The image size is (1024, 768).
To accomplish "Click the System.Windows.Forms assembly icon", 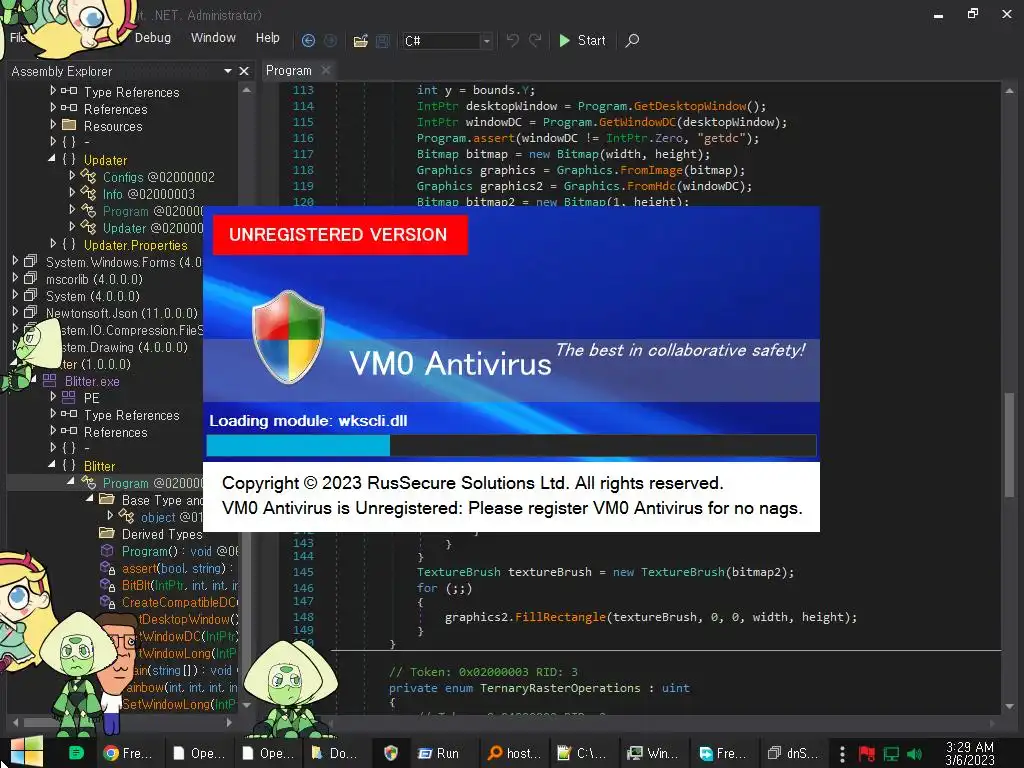I will 31,261.
